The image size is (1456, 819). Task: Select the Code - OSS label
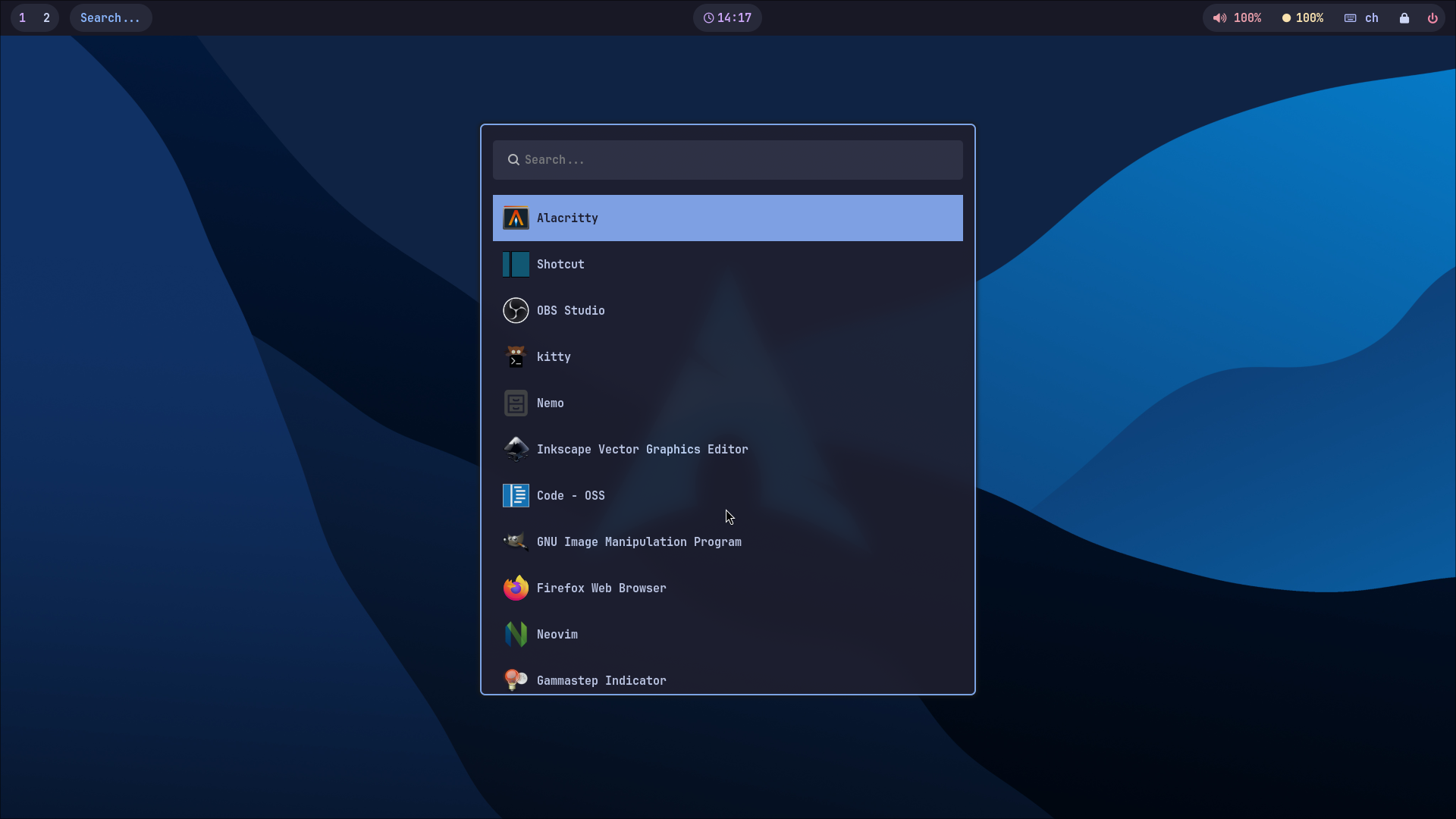coord(571,496)
